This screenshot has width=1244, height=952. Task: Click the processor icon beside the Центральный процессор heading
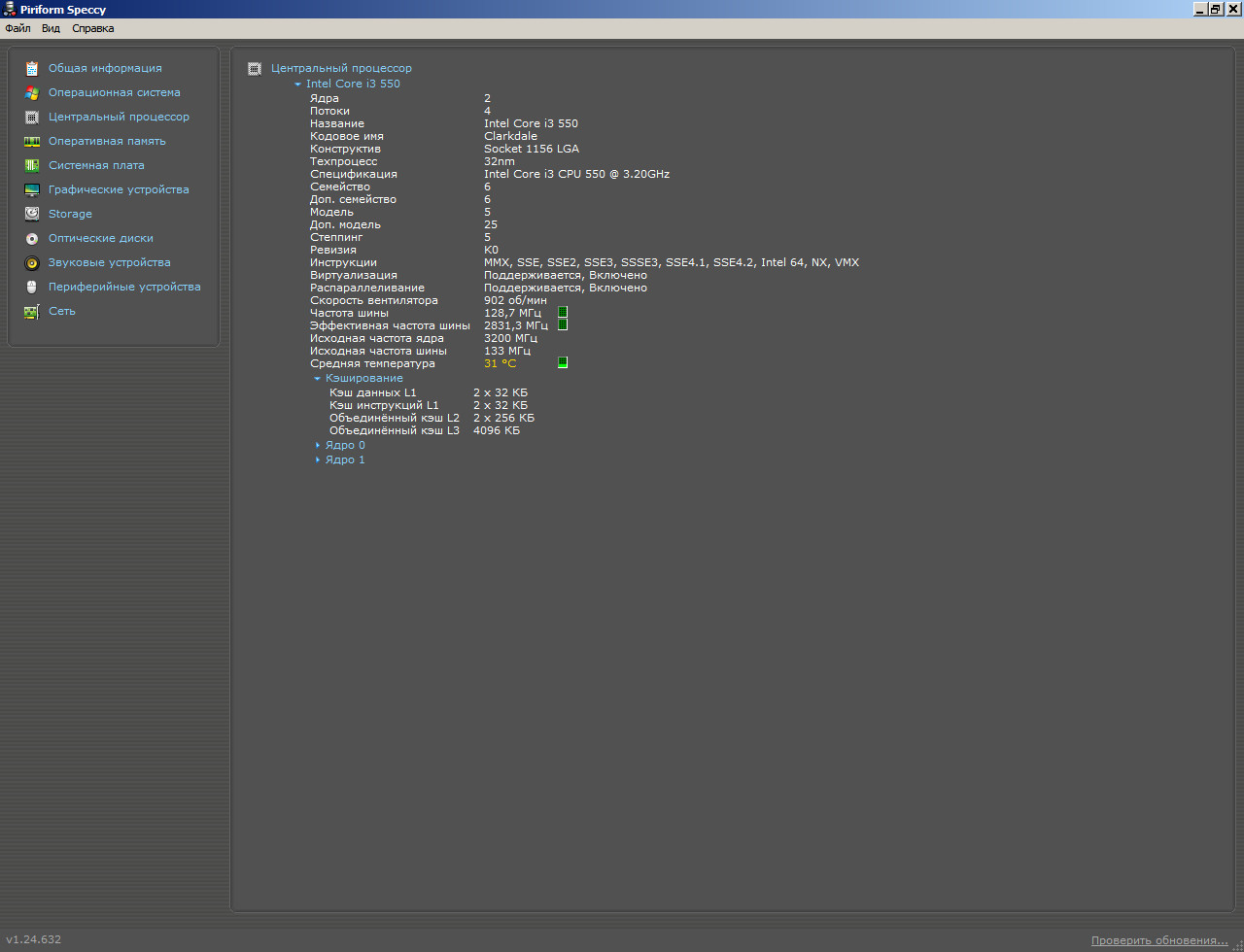click(255, 69)
